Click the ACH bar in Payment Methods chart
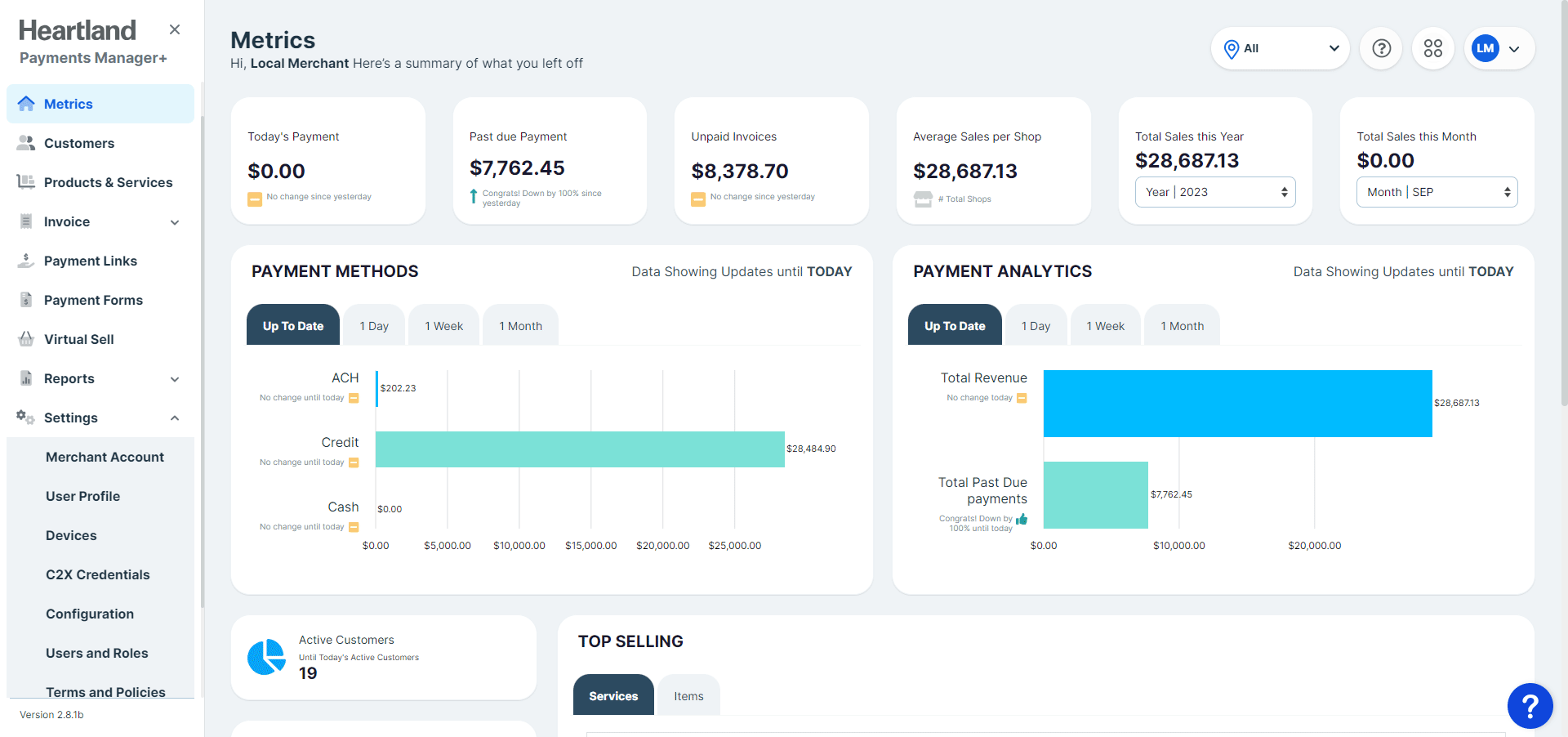 (x=377, y=388)
